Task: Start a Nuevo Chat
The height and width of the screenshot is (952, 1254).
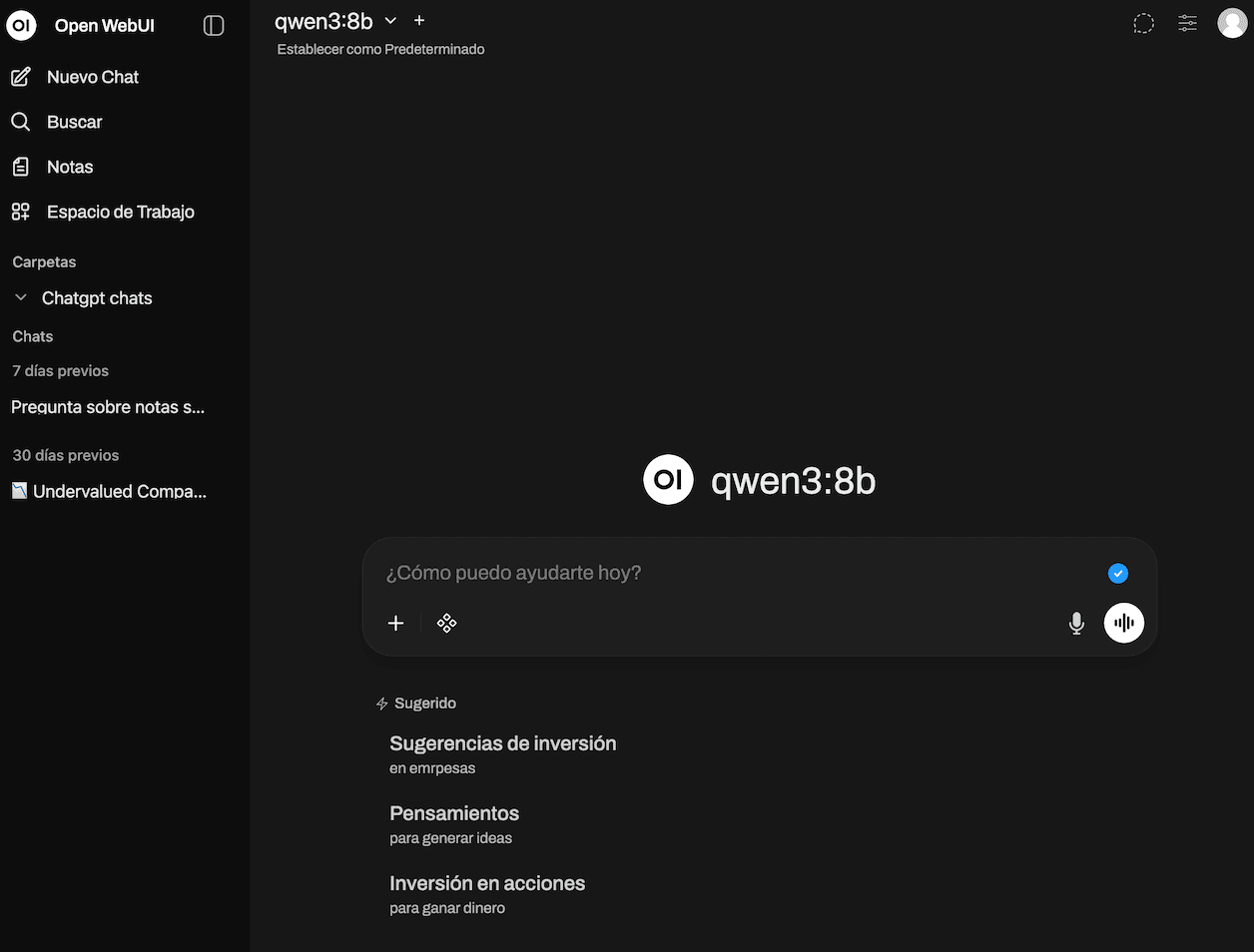Action: pyautogui.click(x=92, y=77)
